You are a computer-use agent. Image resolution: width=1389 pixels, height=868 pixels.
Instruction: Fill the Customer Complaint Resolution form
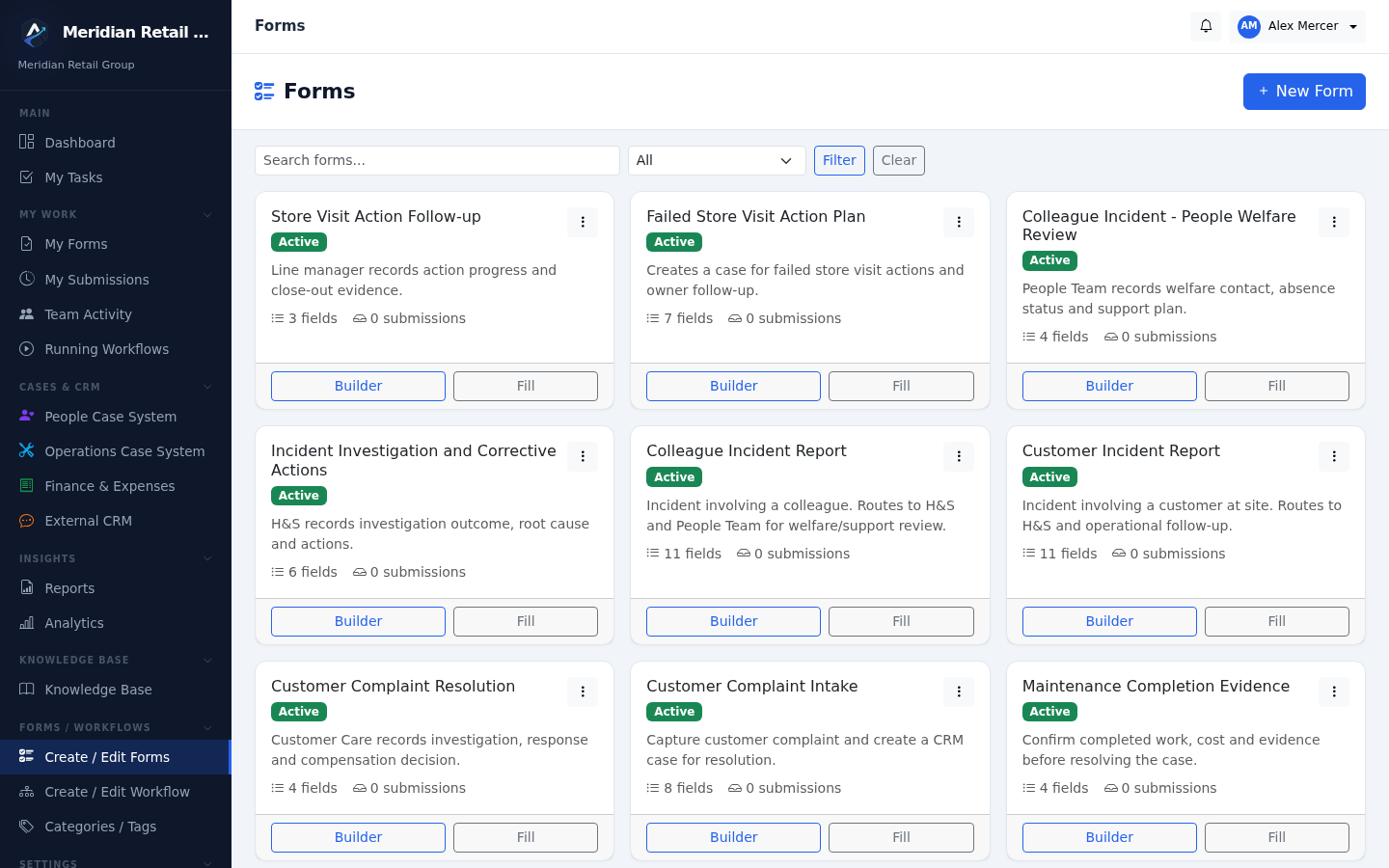[x=526, y=837]
